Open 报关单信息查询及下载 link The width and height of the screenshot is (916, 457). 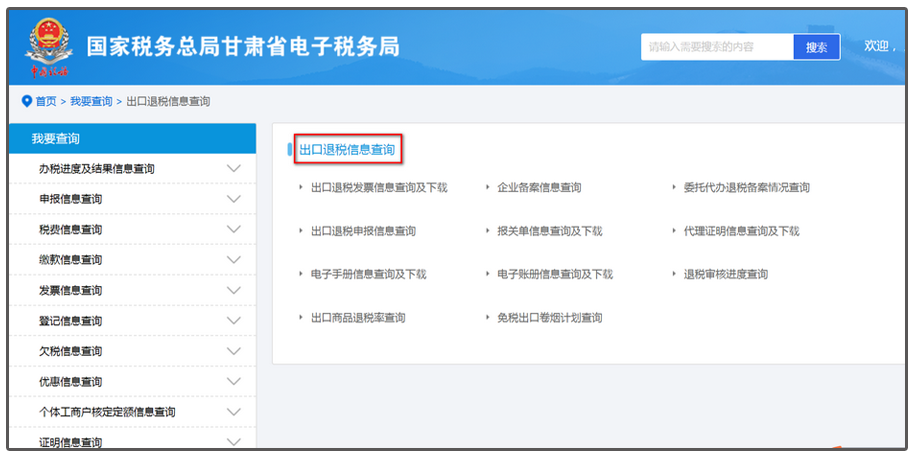coord(550,231)
